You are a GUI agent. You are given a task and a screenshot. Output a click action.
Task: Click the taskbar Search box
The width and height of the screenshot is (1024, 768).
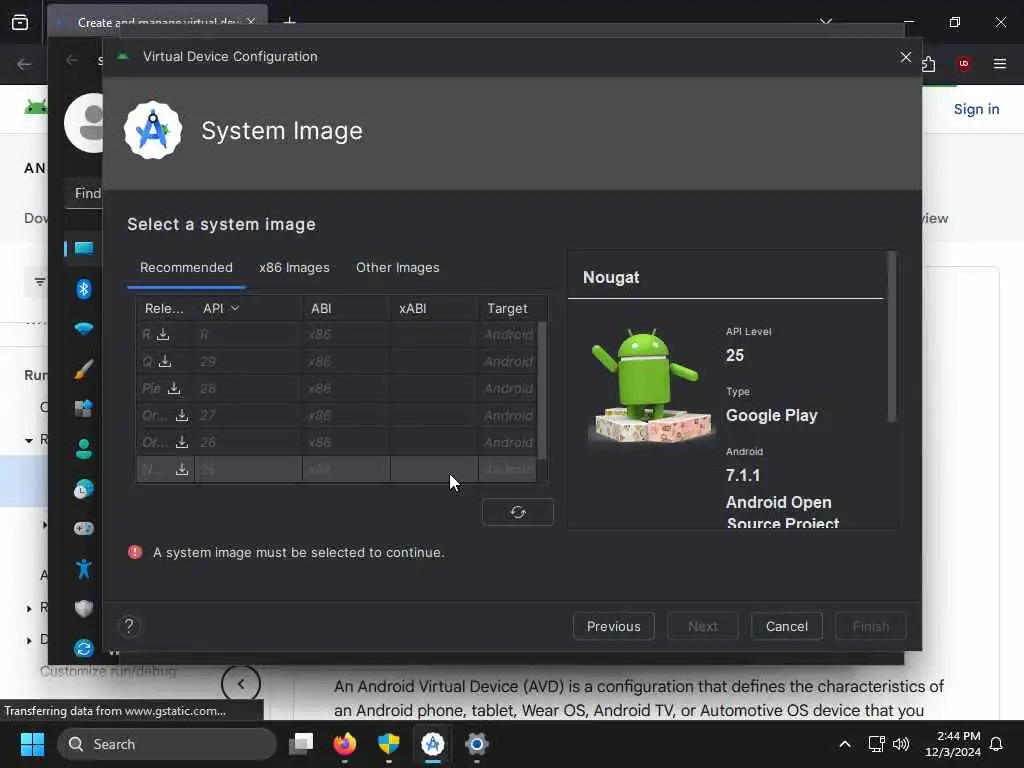click(167, 744)
